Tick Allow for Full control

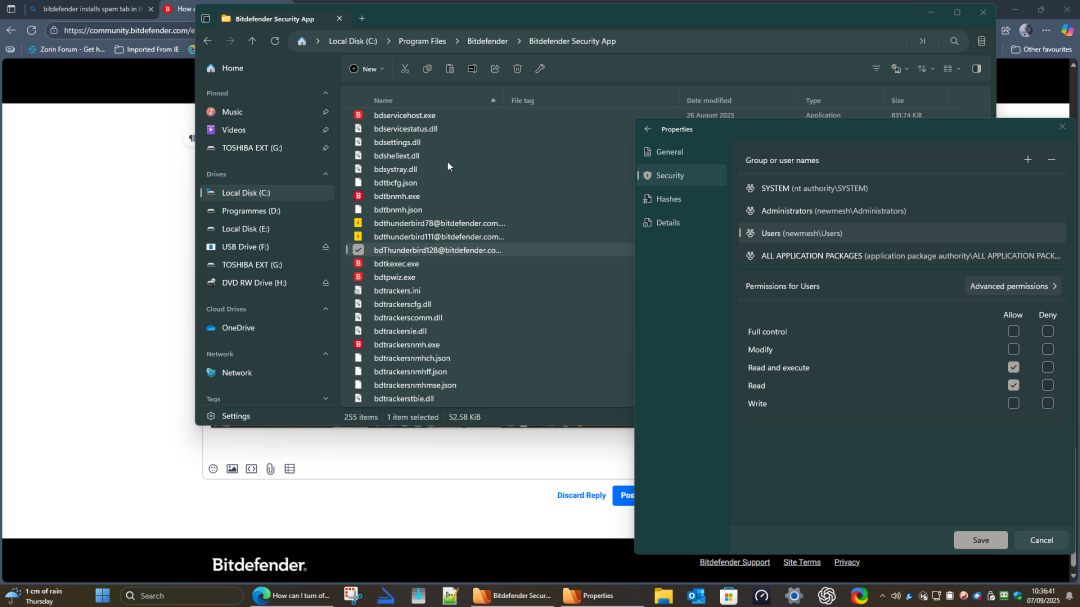[x=1013, y=331]
